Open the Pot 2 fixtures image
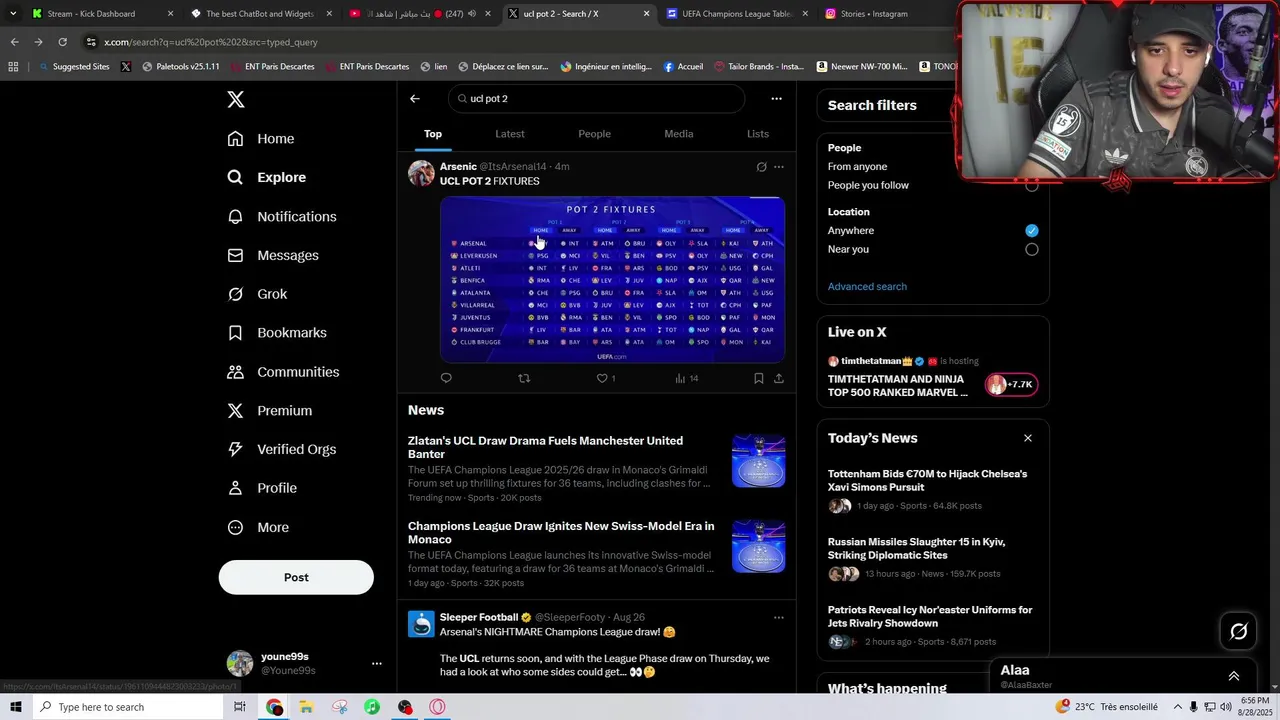 (612, 279)
